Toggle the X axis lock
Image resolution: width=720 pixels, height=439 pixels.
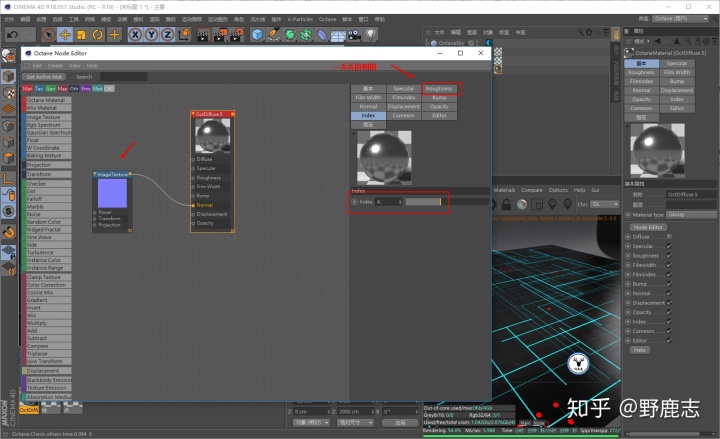(x=135, y=34)
